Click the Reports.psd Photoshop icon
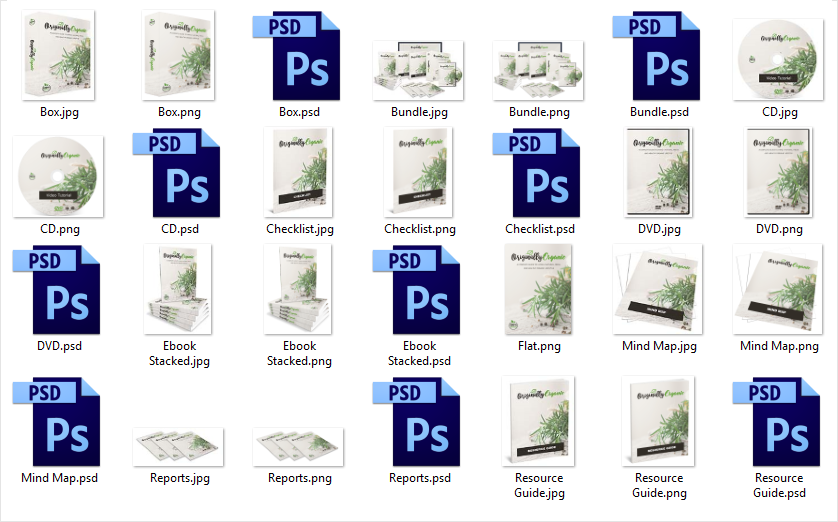The width and height of the screenshot is (838, 522). click(x=417, y=422)
